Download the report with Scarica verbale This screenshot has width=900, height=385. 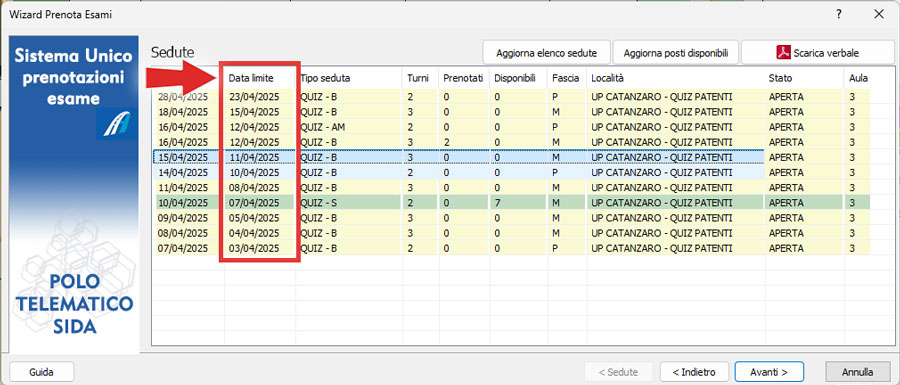(x=817, y=53)
